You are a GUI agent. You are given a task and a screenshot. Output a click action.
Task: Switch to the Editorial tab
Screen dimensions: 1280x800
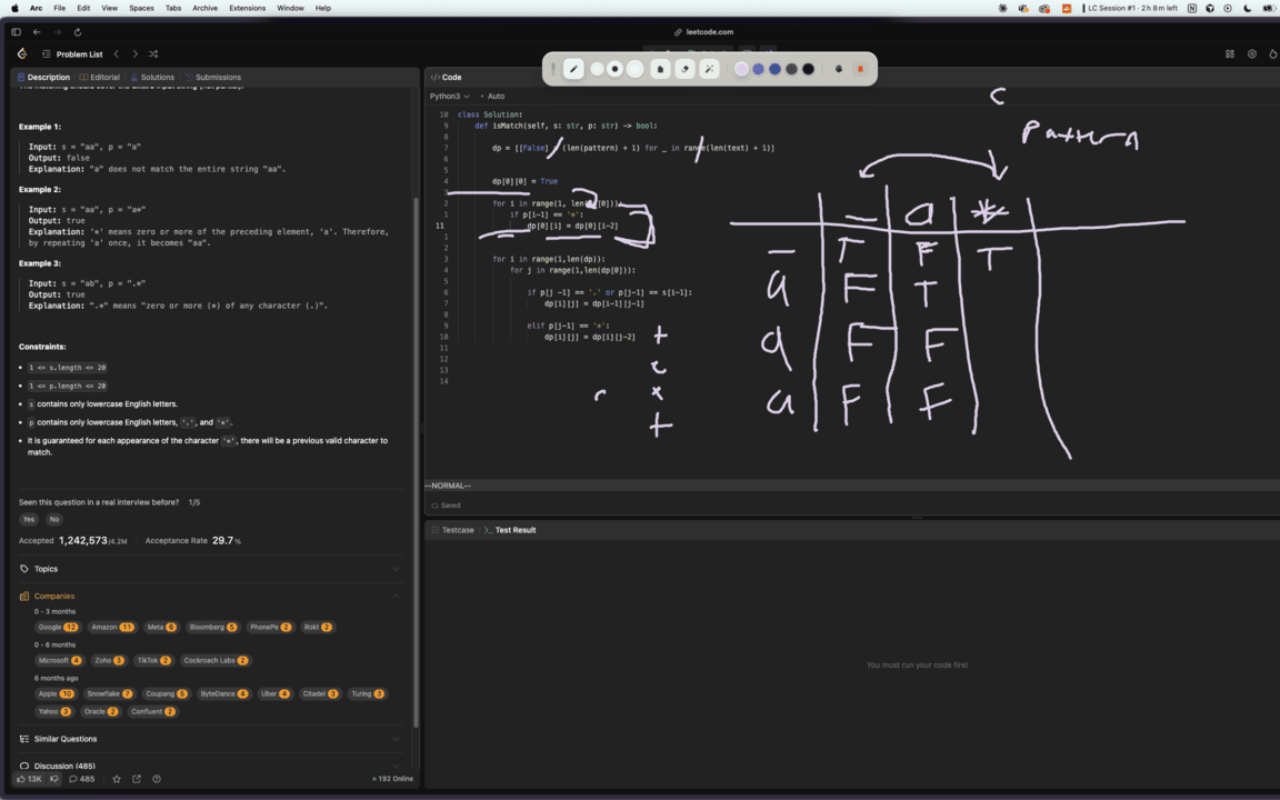click(99, 77)
